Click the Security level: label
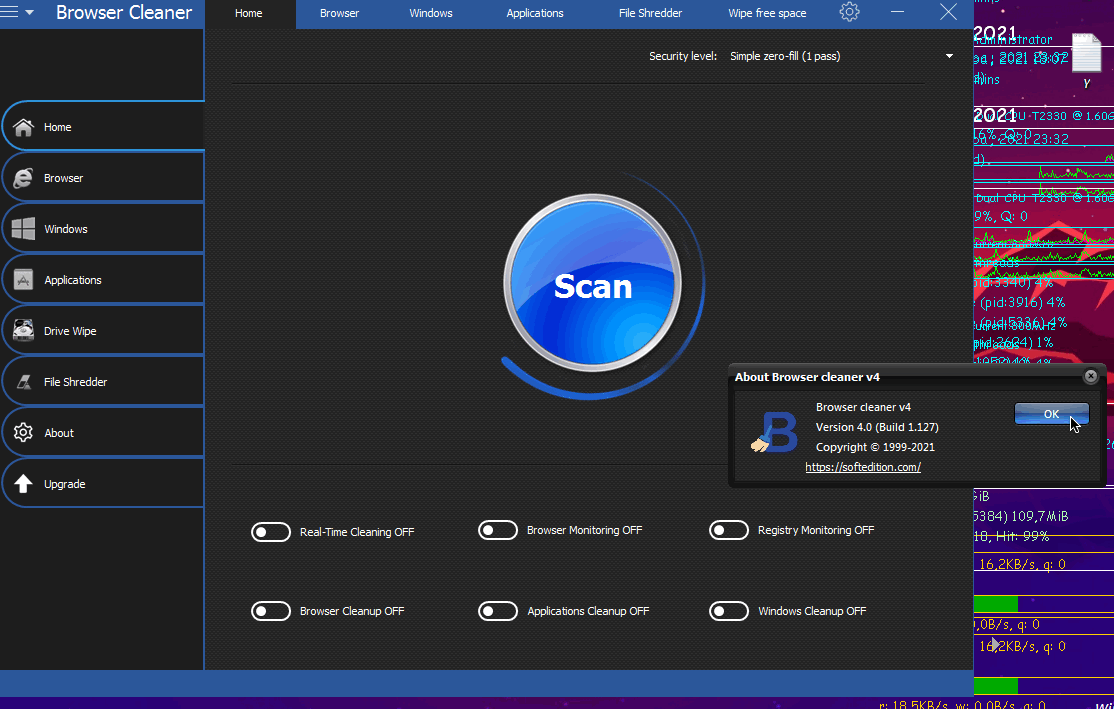This screenshot has width=1114, height=709. coord(683,56)
